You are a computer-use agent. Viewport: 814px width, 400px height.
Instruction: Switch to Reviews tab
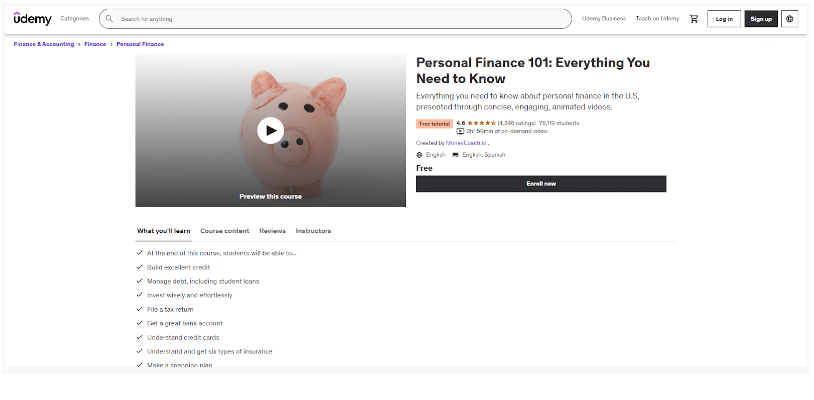[273, 231]
